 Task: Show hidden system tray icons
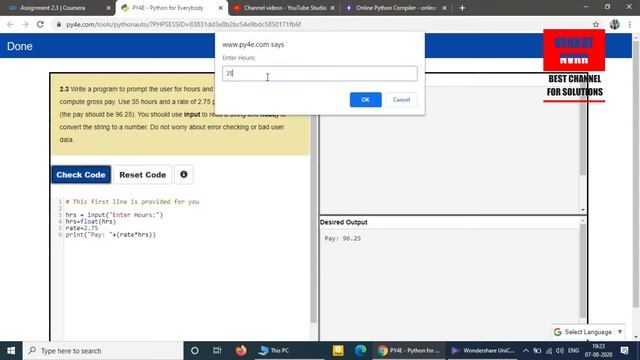526,351
